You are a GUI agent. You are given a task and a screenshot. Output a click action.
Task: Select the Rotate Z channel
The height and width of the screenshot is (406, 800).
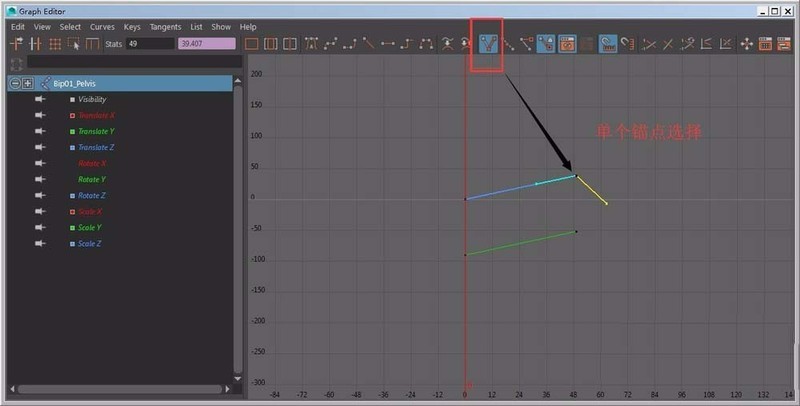pos(92,195)
